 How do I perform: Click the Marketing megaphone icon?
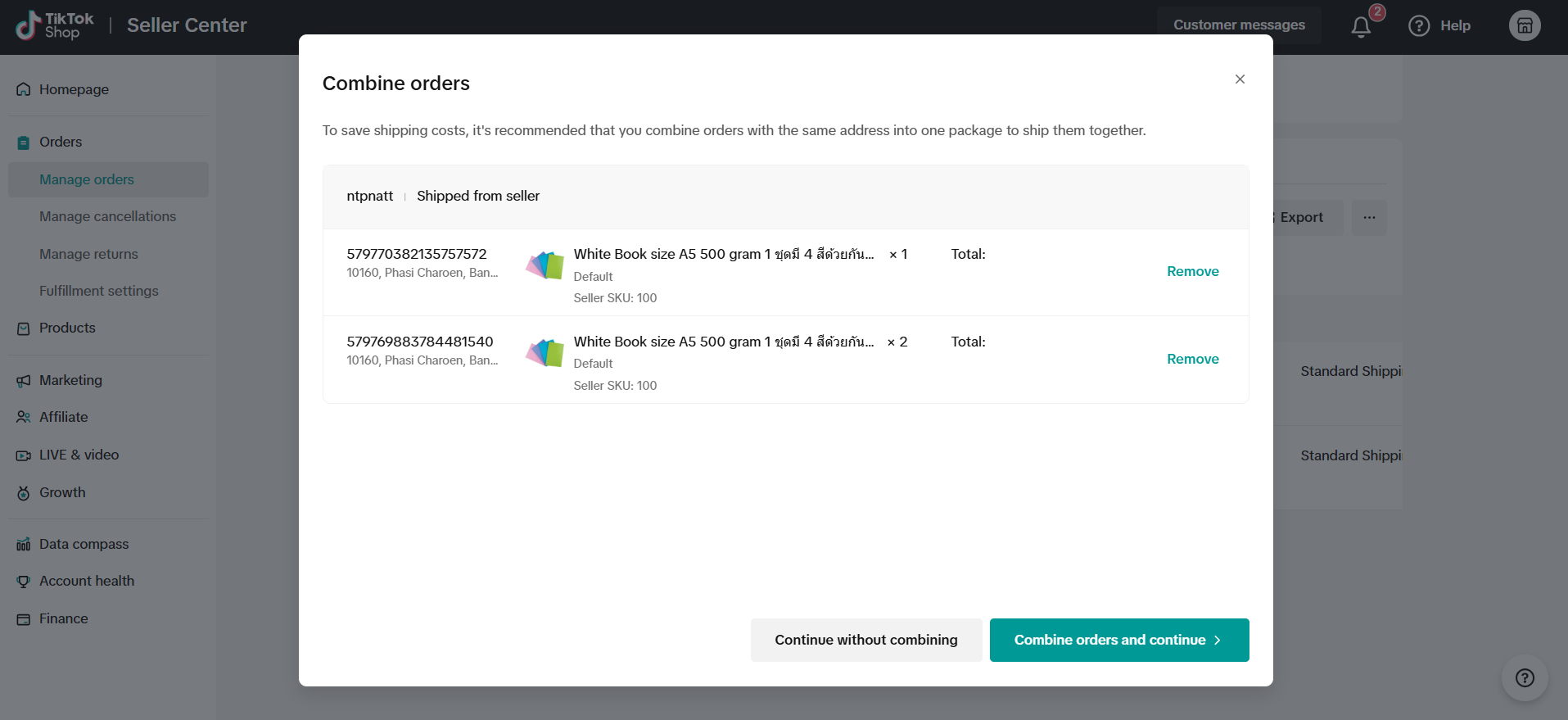point(24,381)
